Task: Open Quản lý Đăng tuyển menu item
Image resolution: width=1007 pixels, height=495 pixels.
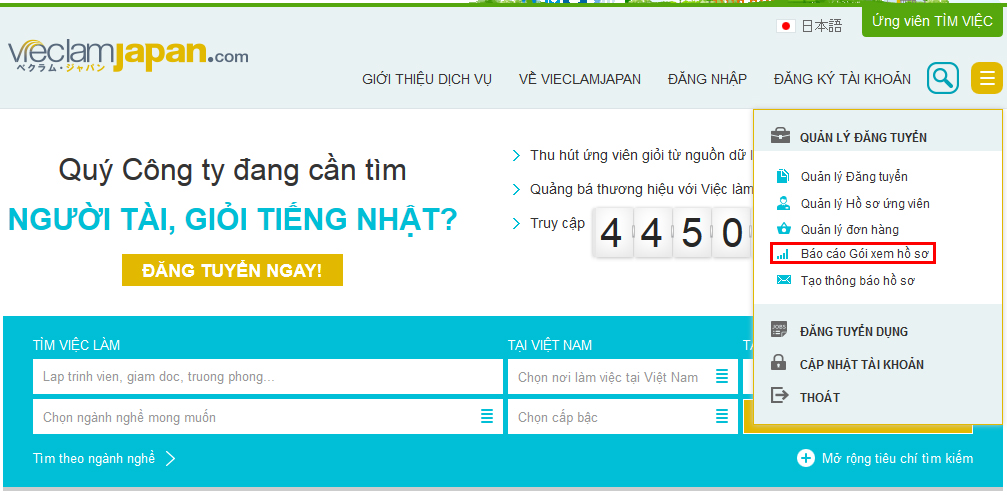Action: (x=853, y=177)
